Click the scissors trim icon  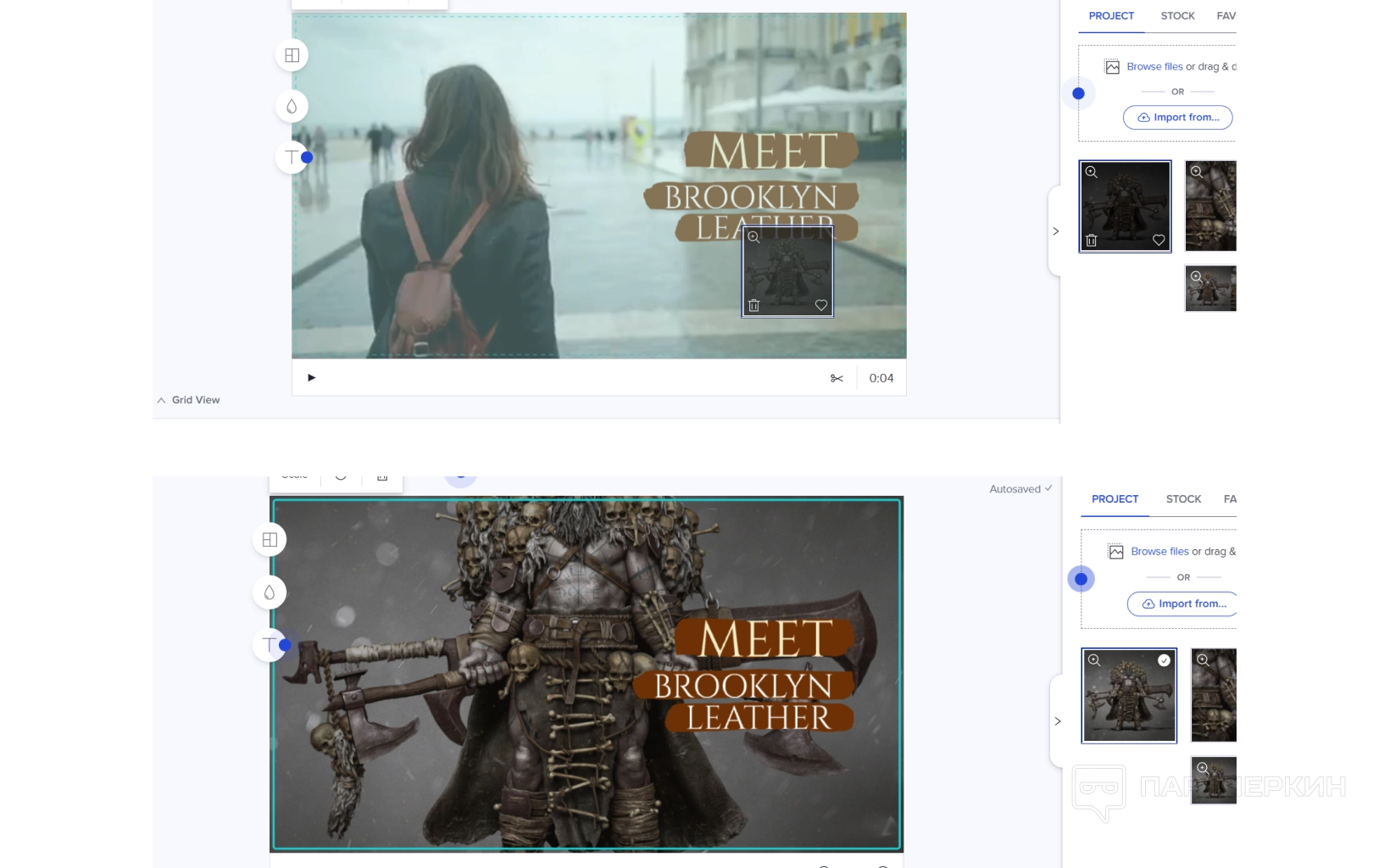[837, 378]
